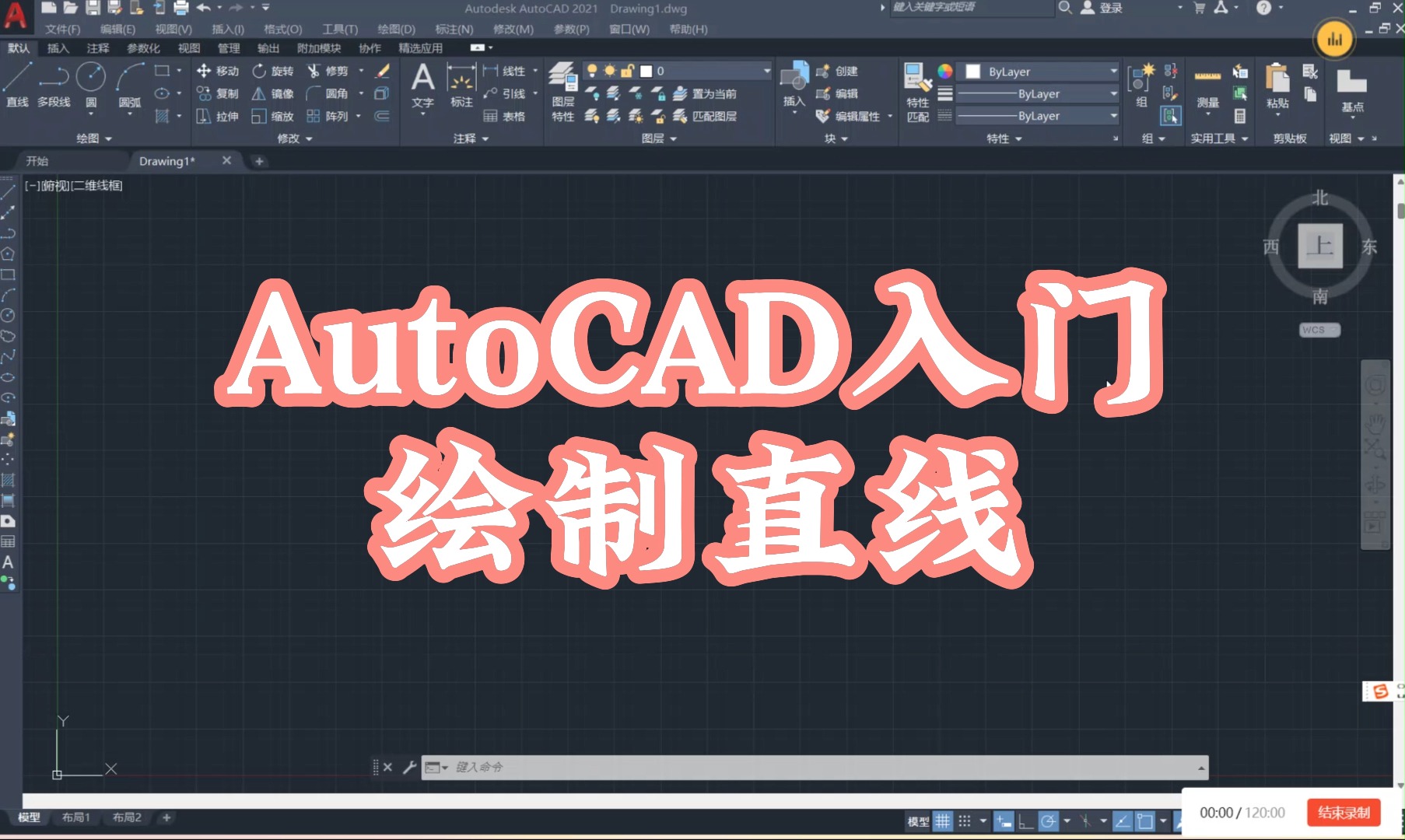Expand the 实用工具 panel

point(1219,138)
